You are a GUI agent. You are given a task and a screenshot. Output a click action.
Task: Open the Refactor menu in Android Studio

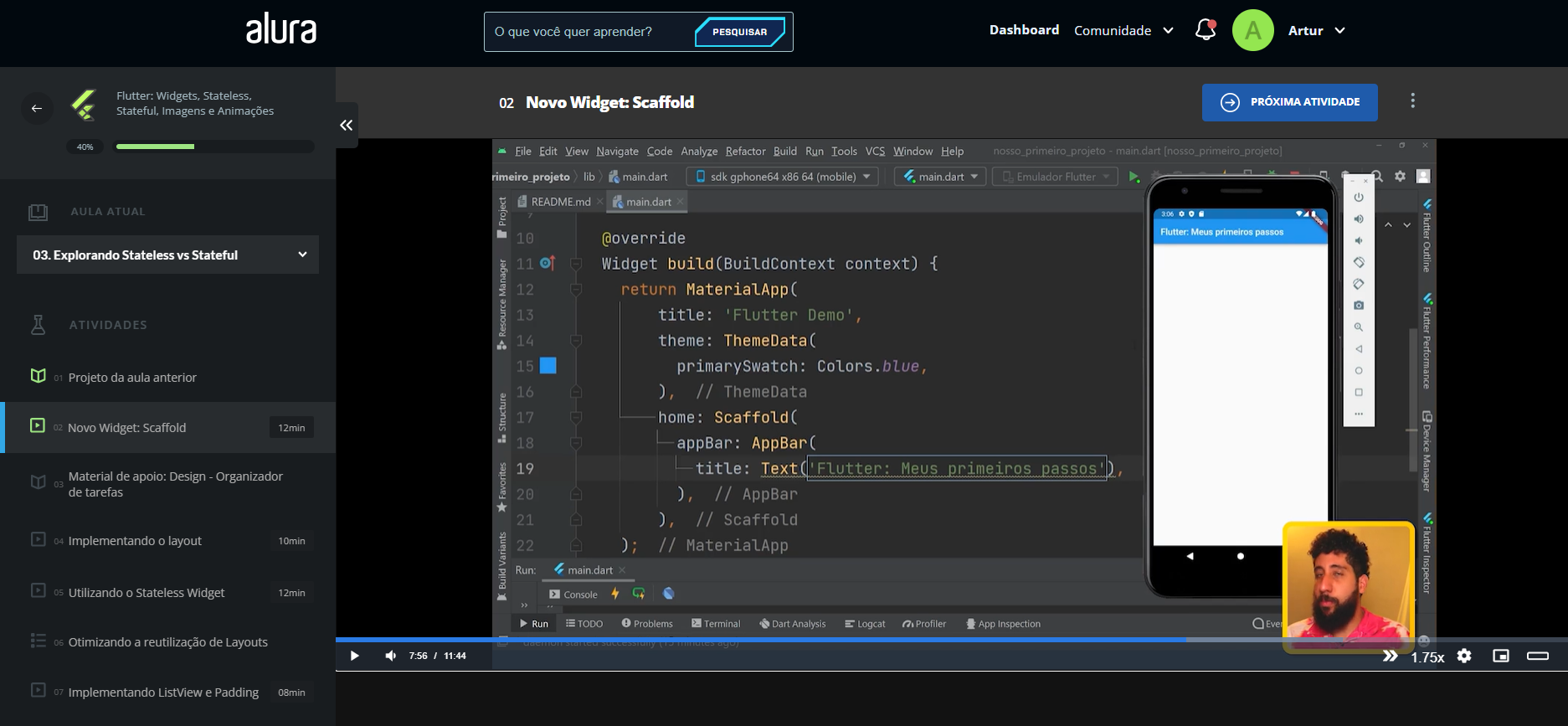click(x=745, y=151)
